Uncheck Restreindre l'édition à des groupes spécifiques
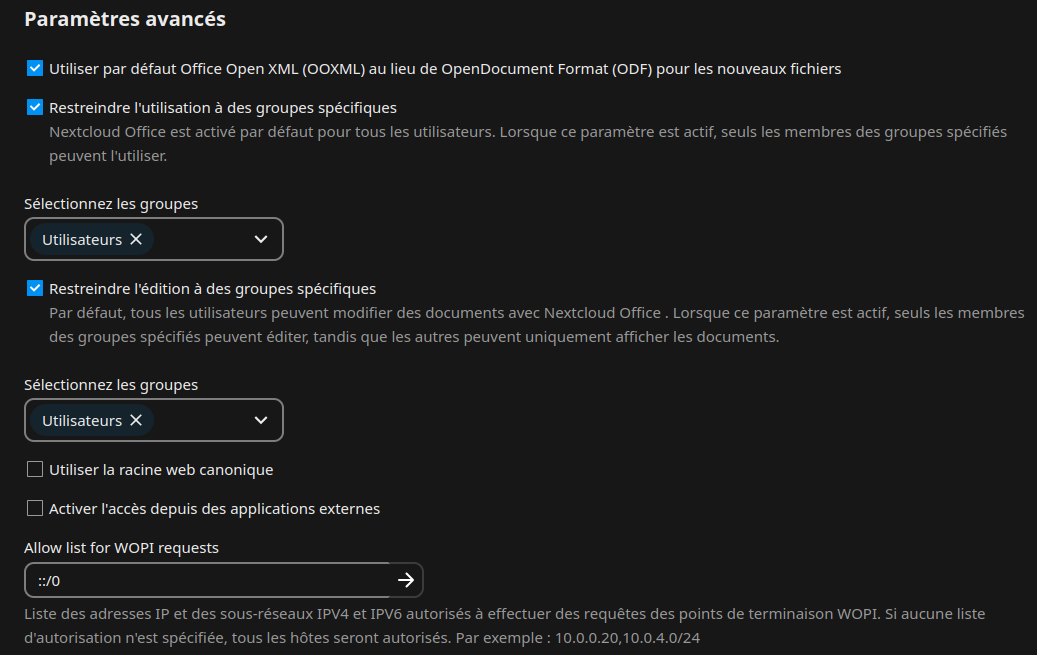The image size is (1037, 655). click(x=35, y=289)
